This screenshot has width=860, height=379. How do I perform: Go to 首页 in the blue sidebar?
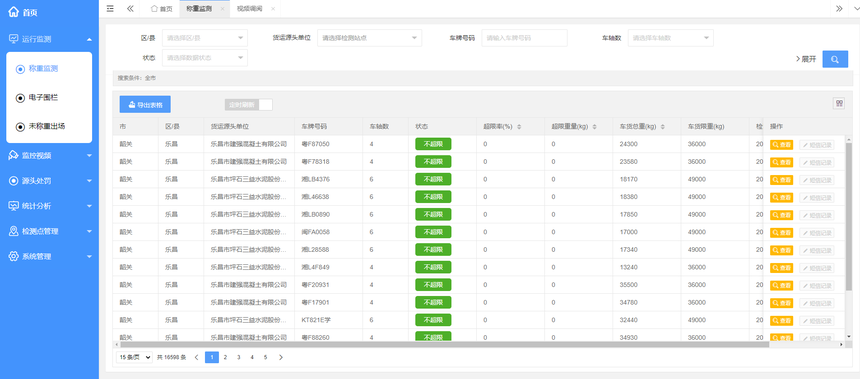tap(23, 13)
